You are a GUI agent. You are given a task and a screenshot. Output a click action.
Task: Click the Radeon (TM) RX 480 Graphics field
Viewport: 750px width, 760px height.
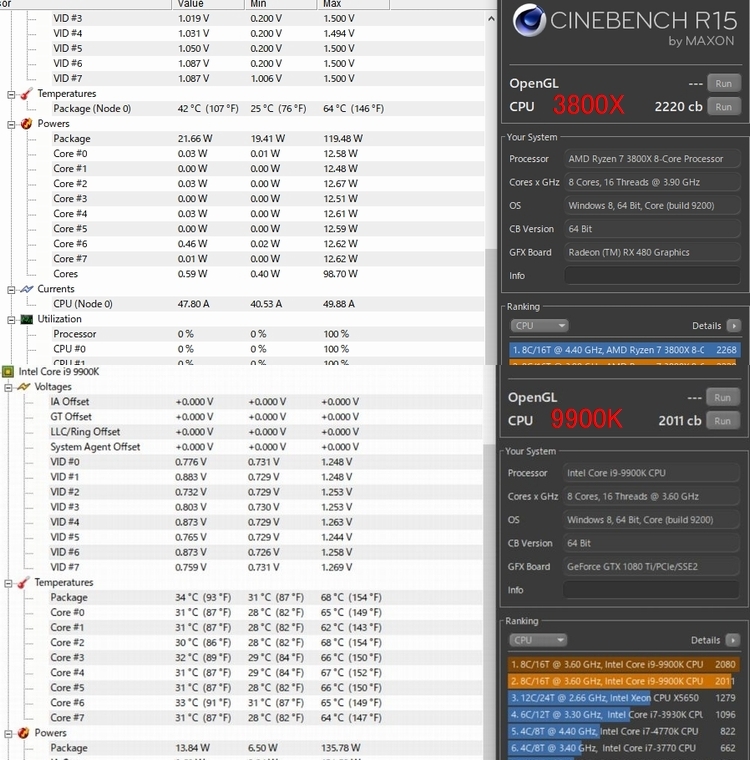[652, 252]
